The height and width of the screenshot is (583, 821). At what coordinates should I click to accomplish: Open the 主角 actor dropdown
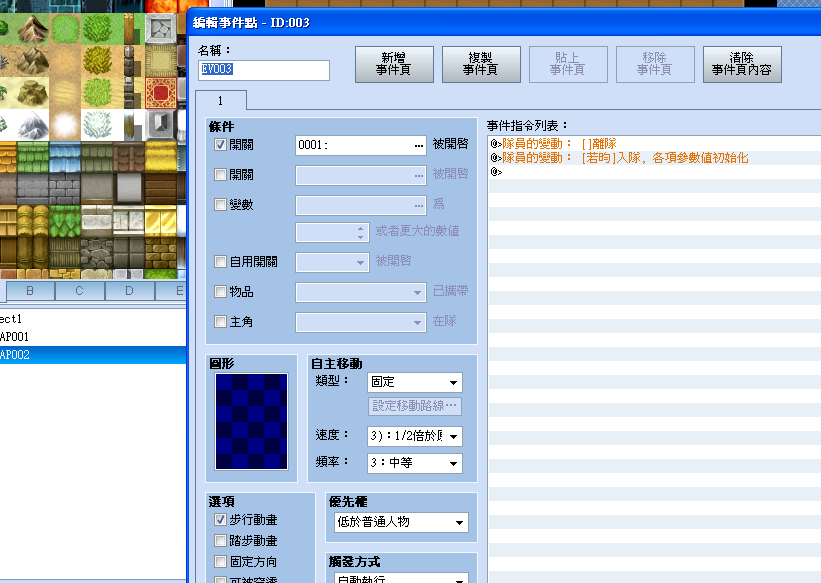[361, 322]
